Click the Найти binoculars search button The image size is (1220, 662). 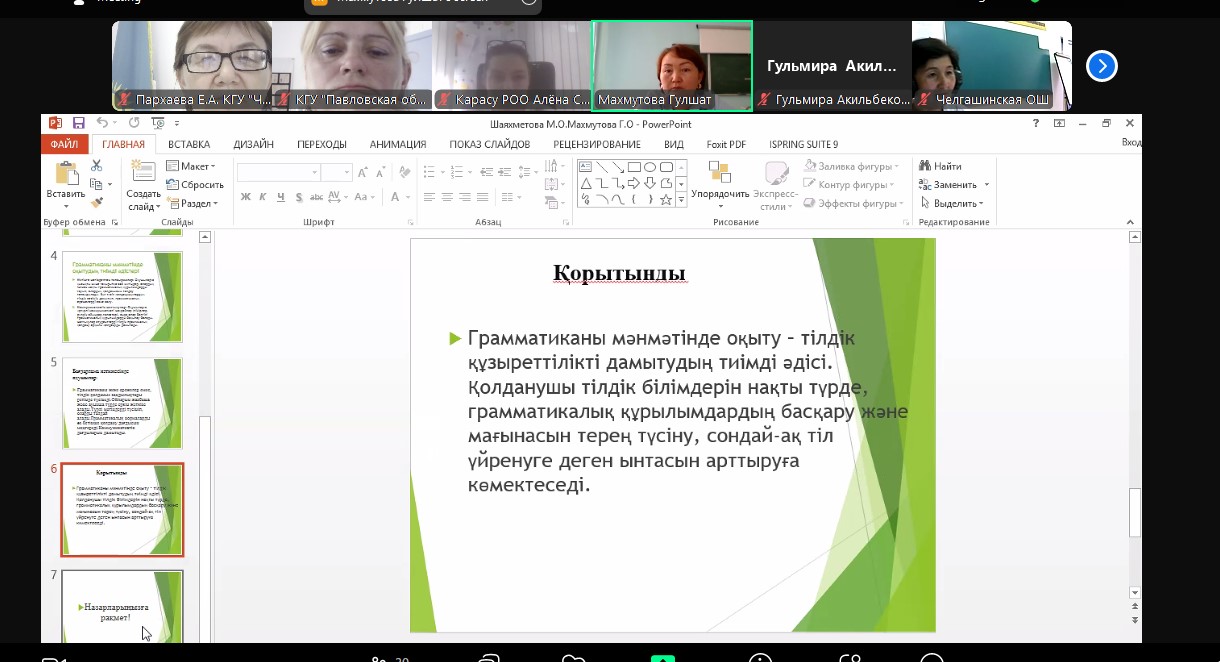coord(940,166)
